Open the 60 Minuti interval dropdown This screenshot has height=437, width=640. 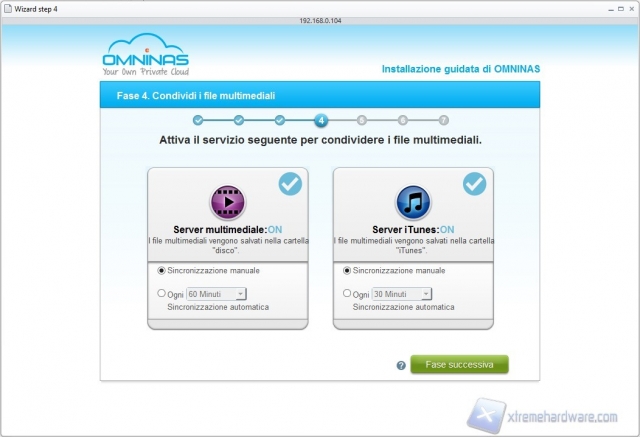coord(216,294)
